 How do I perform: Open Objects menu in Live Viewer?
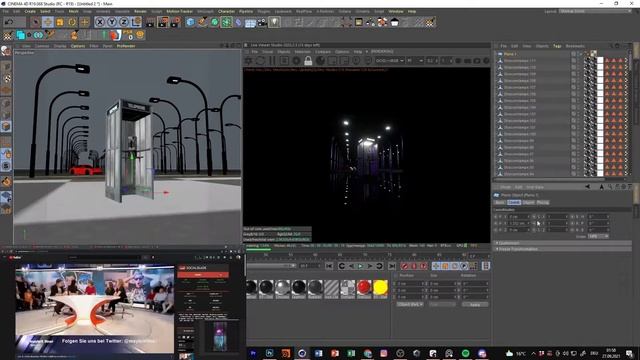pos(284,52)
